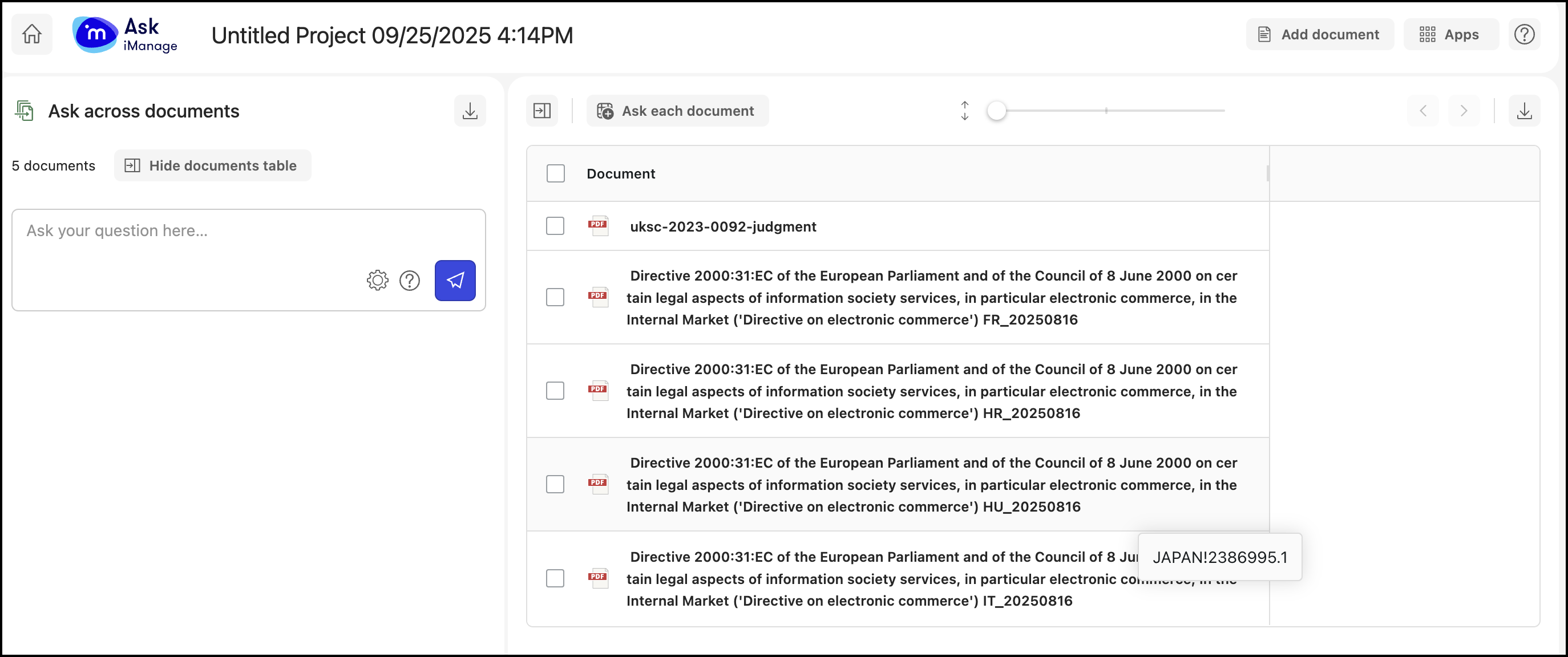Click the row height slider handle
This screenshot has height=657, width=1568.
(996, 111)
